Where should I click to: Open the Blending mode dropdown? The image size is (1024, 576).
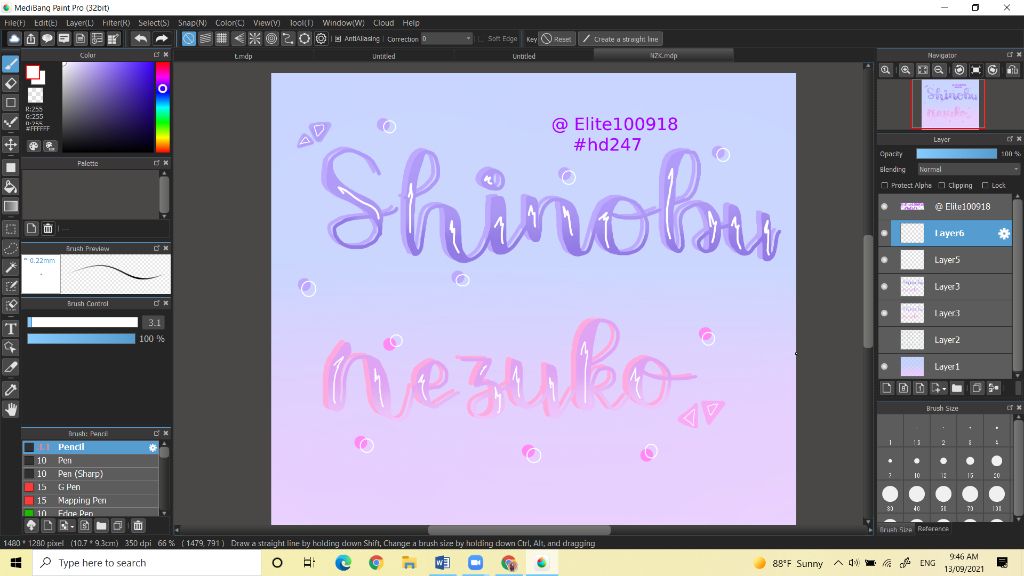pos(968,169)
